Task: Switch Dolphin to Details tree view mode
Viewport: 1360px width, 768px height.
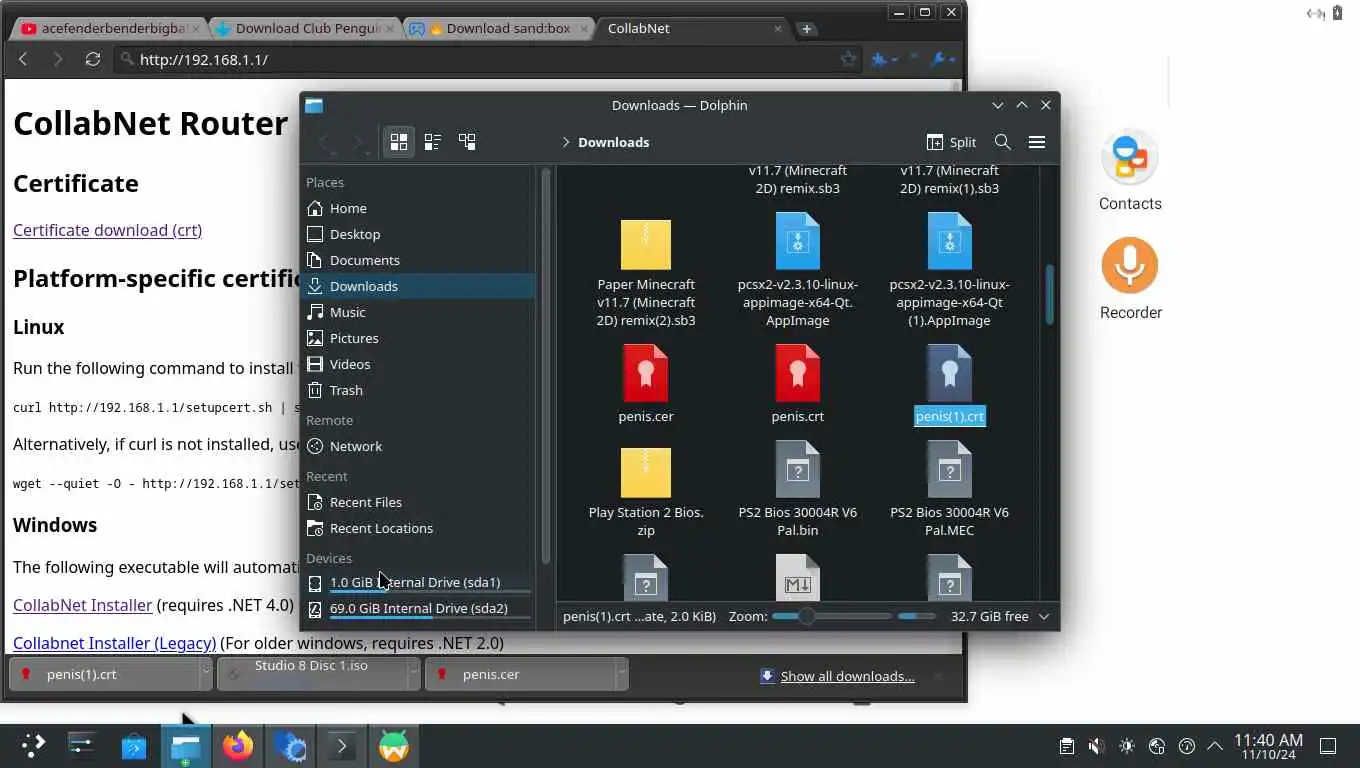Action: click(467, 142)
